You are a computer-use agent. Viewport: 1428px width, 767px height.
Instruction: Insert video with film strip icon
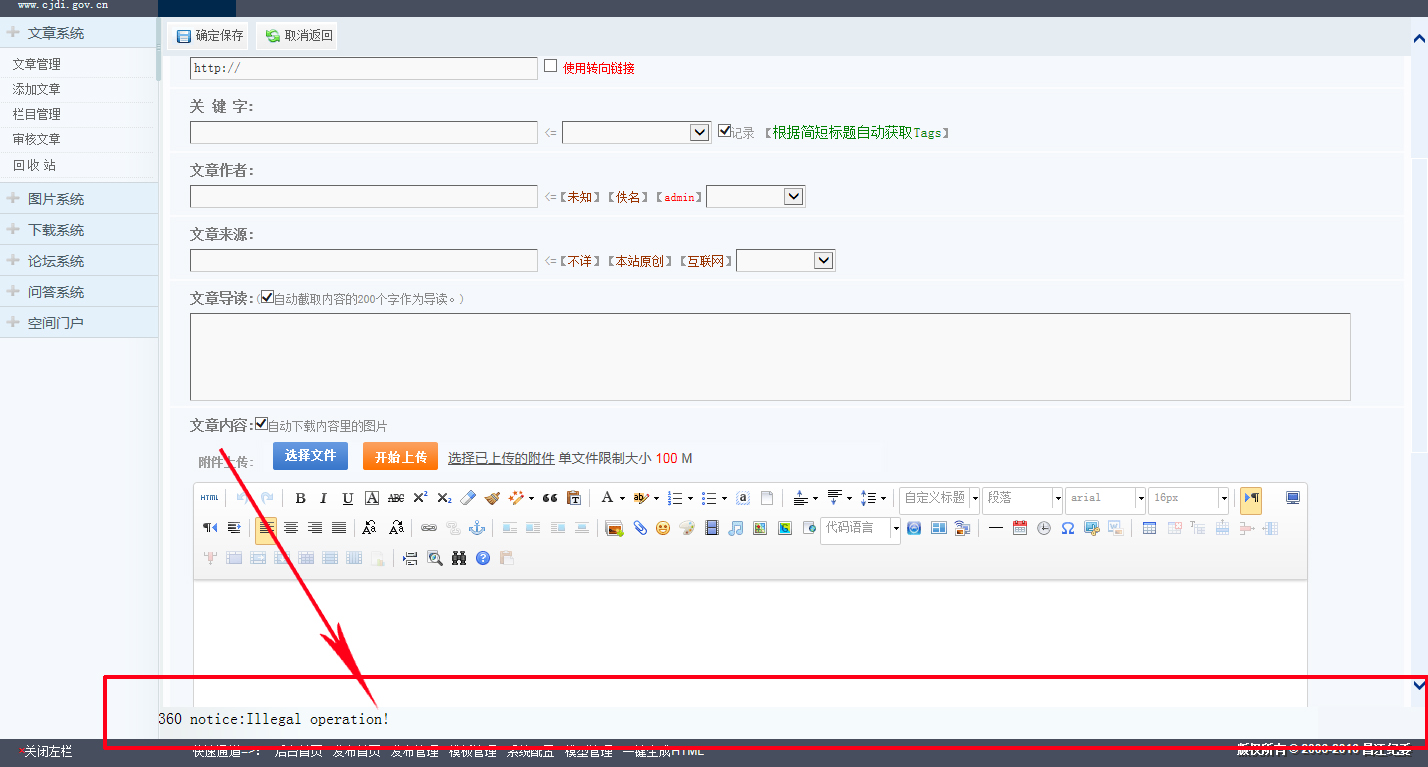coord(712,528)
